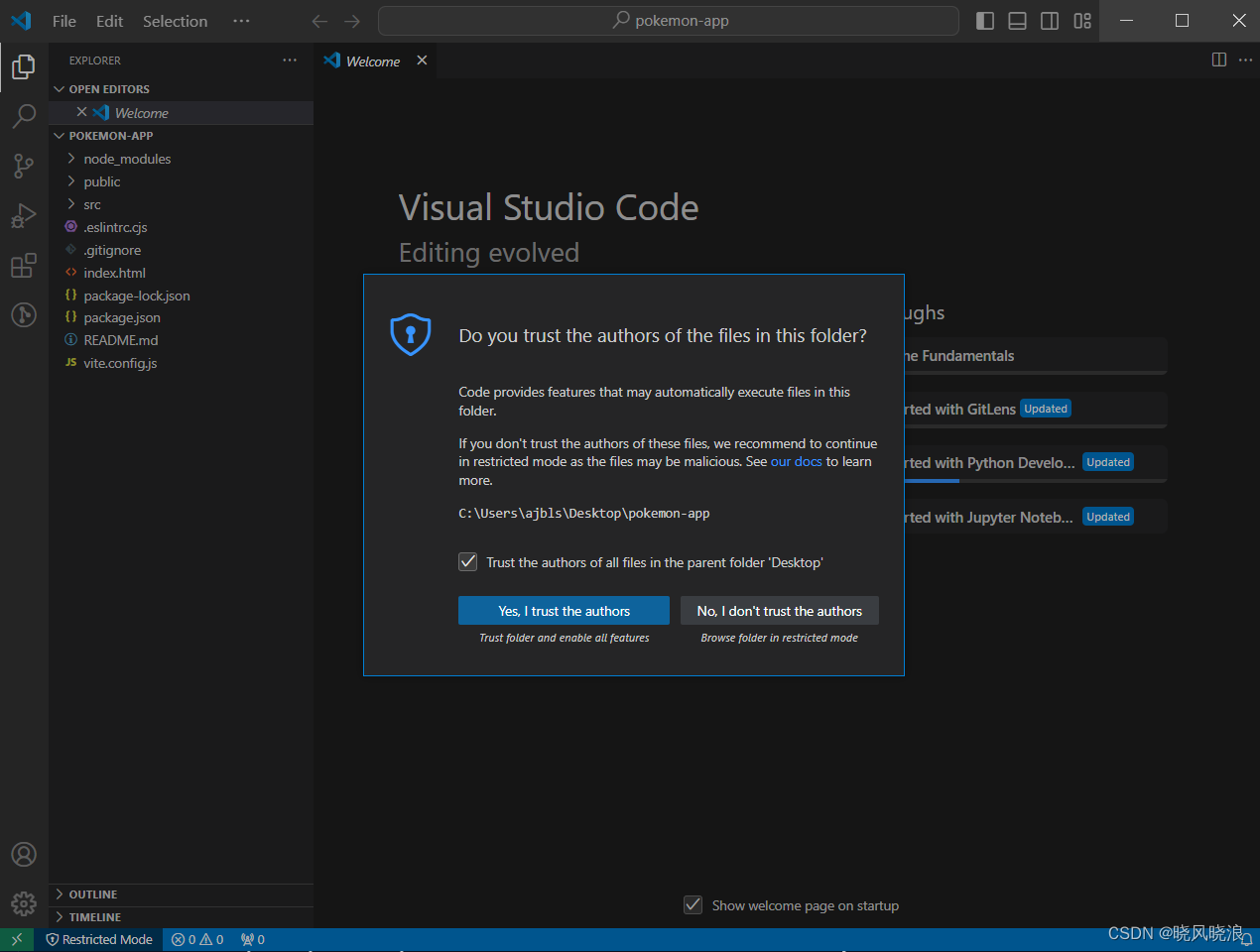Image resolution: width=1260 pixels, height=952 pixels.
Task: Open the GitLens walkthrough entry
Action: click(1035, 409)
